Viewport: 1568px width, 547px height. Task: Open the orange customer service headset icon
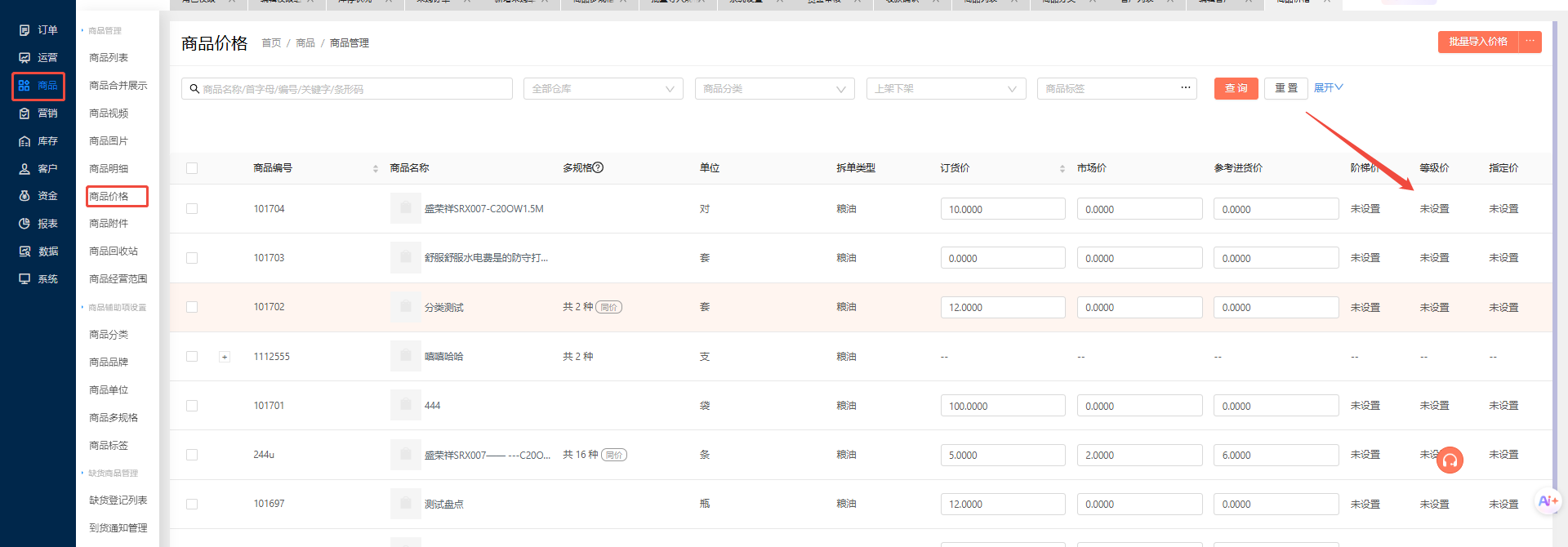[x=1450, y=460]
